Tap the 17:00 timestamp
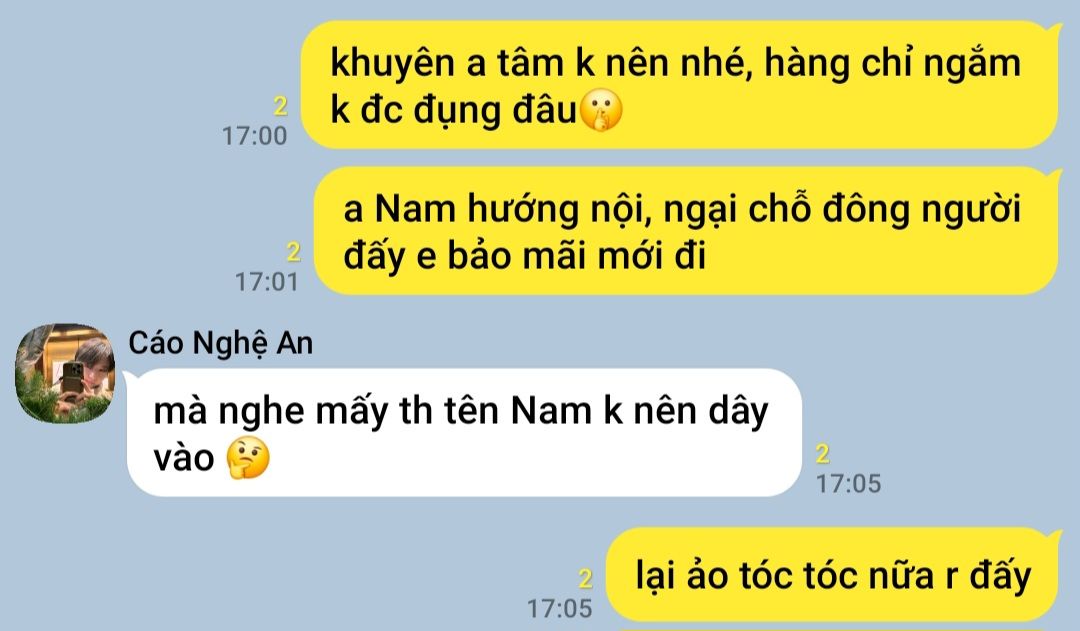The height and width of the screenshot is (631, 1080). tap(254, 136)
